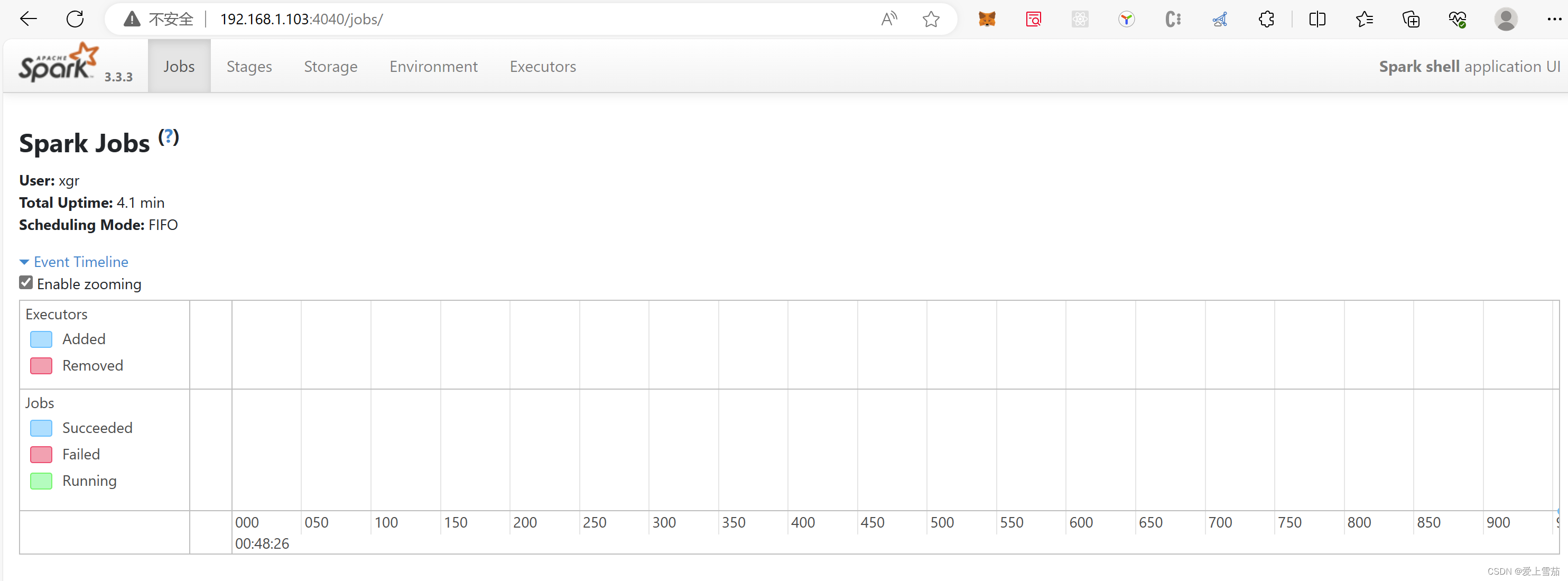Reload the page with refresh icon
The image size is (1568, 581).
75,19
